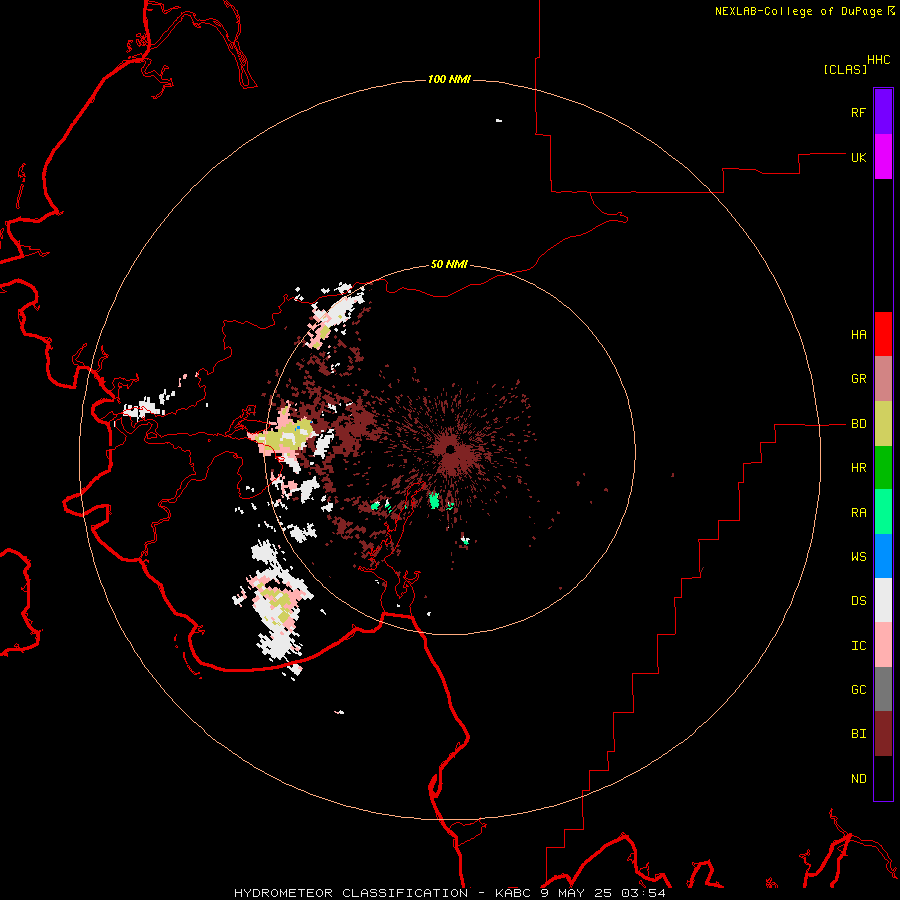Click the HR legend label
900x900 pixels.
[x=858, y=468]
